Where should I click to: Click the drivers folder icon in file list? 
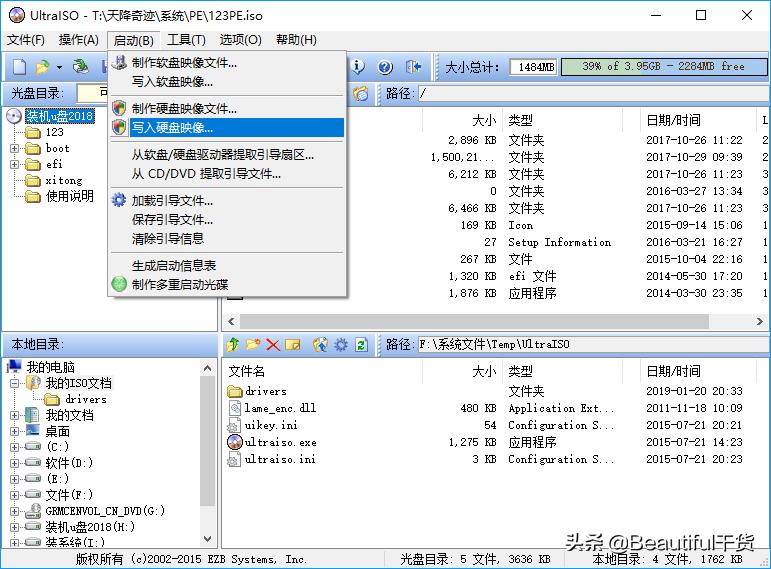[235, 391]
